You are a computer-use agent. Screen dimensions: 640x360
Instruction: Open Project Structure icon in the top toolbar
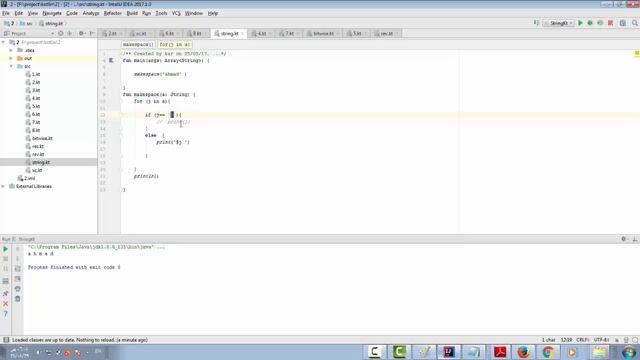(622, 23)
